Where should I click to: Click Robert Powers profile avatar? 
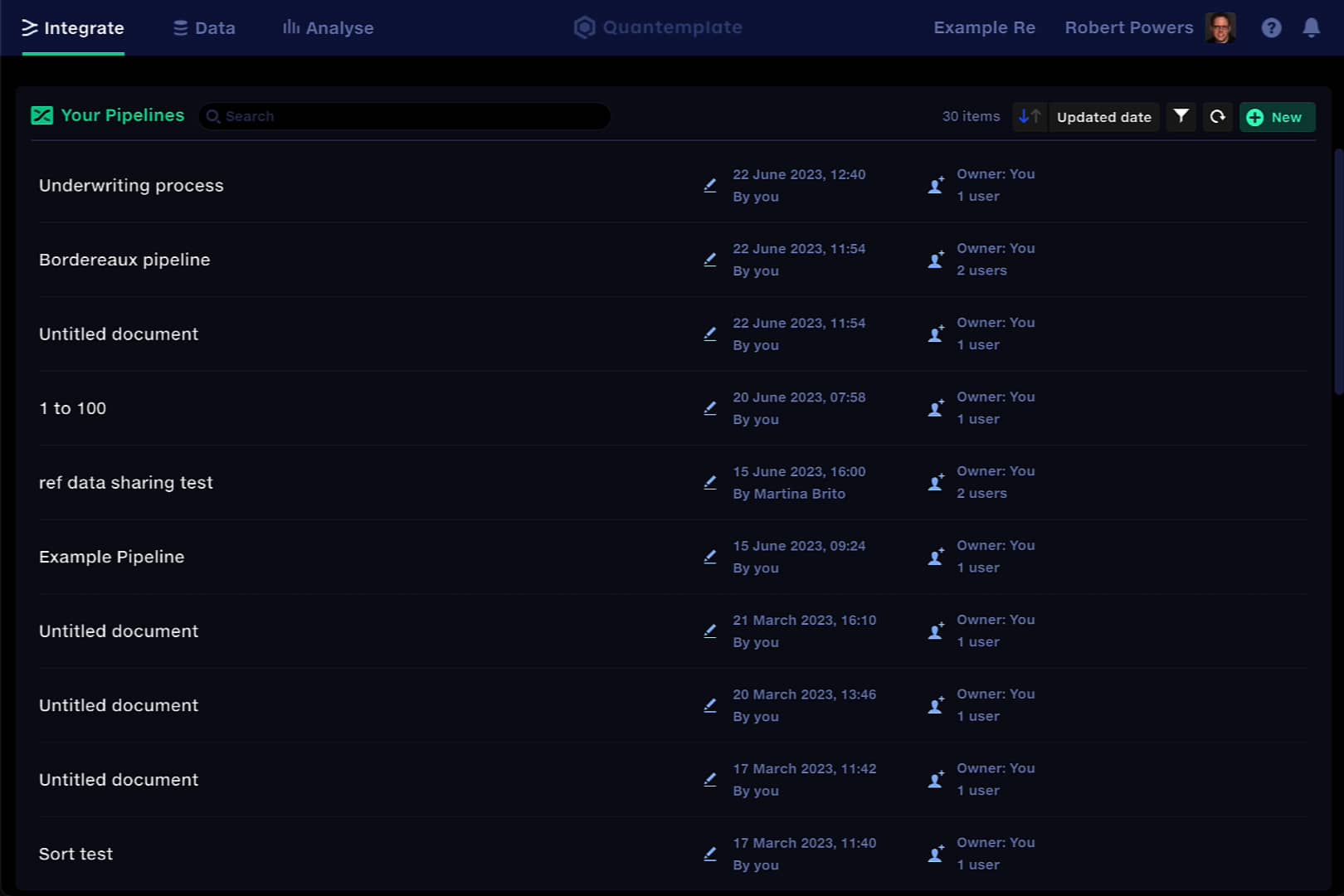click(x=1220, y=27)
